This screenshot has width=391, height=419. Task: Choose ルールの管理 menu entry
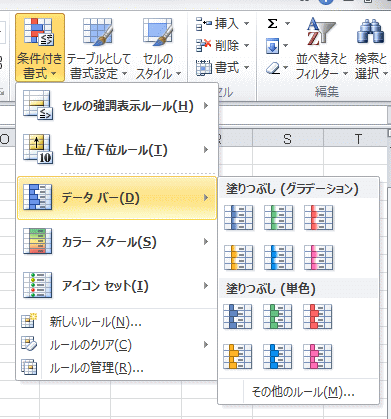pyautogui.click(x=117, y=368)
